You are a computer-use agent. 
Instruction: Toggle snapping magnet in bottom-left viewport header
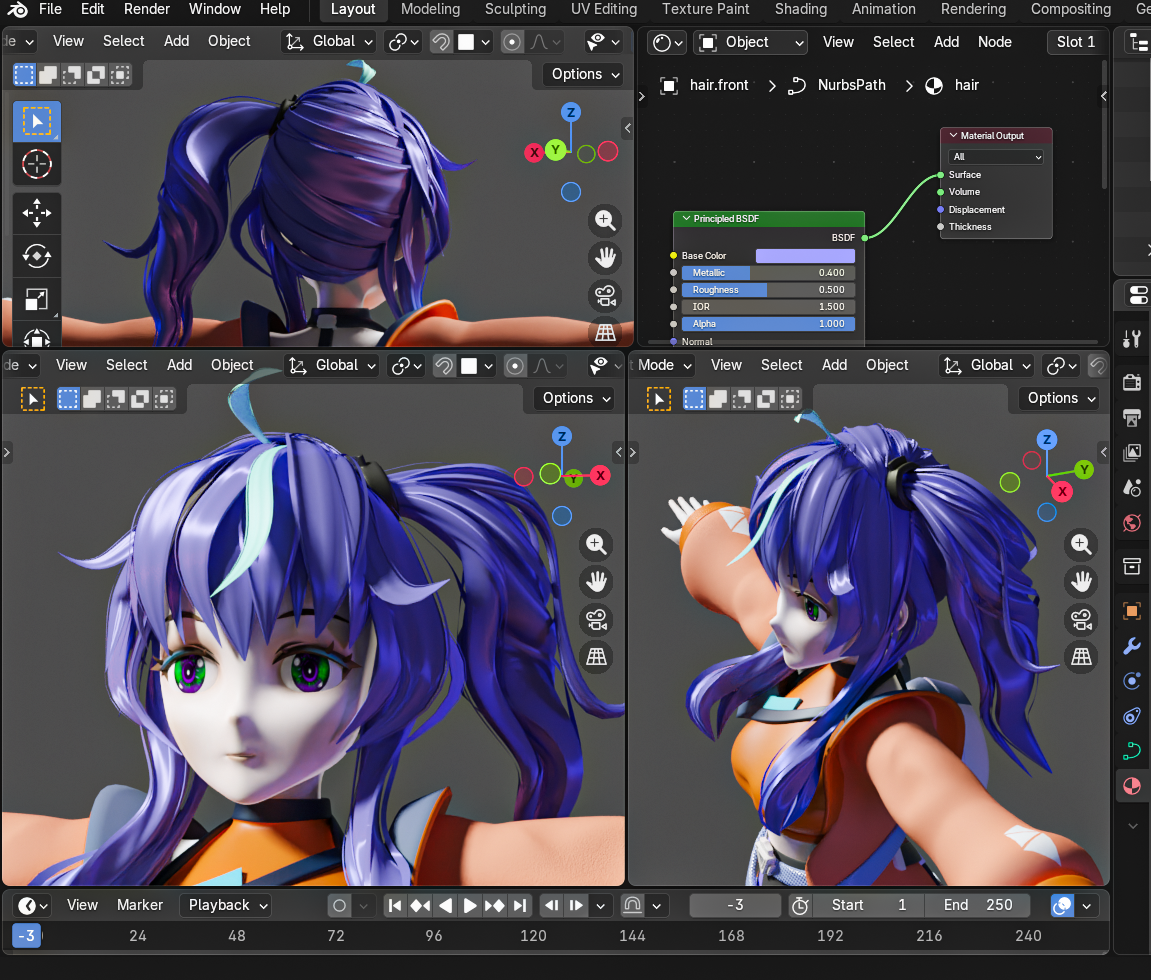point(444,366)
